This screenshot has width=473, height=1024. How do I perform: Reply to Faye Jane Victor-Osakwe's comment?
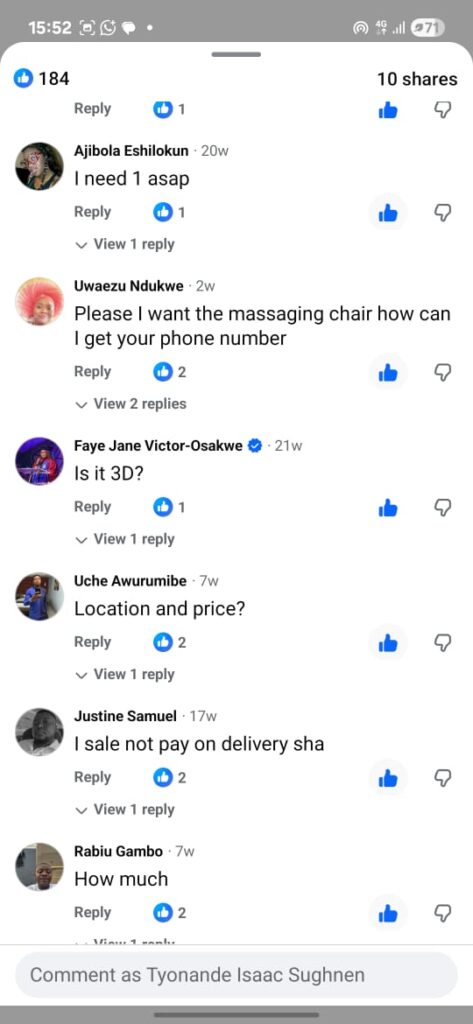[x=93, y=507]
